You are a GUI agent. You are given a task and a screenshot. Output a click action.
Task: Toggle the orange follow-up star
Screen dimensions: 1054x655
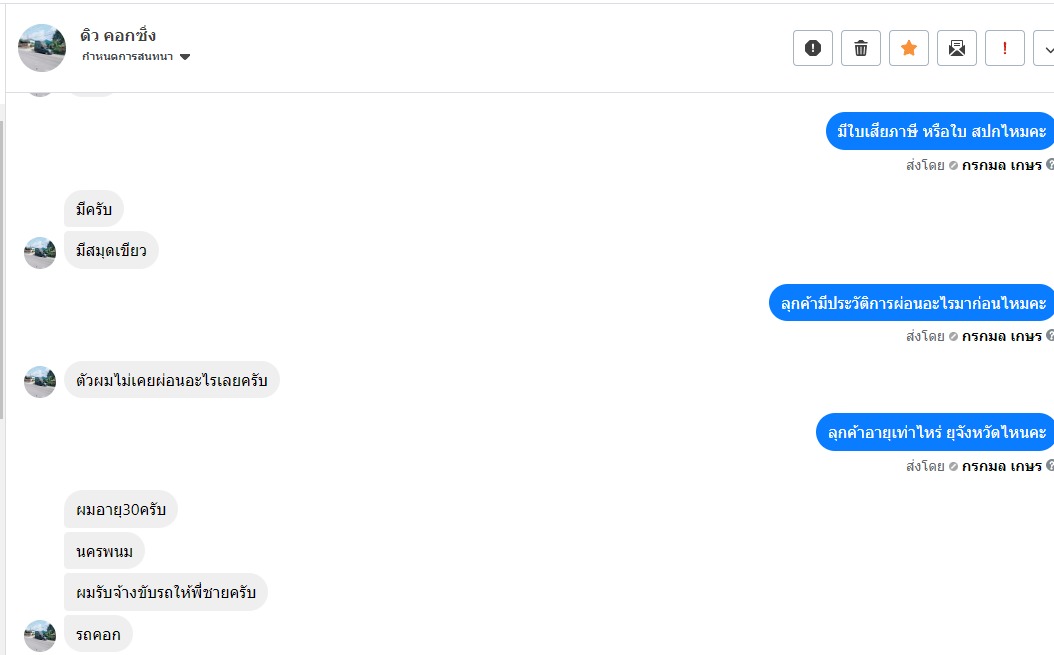point(909,48)
